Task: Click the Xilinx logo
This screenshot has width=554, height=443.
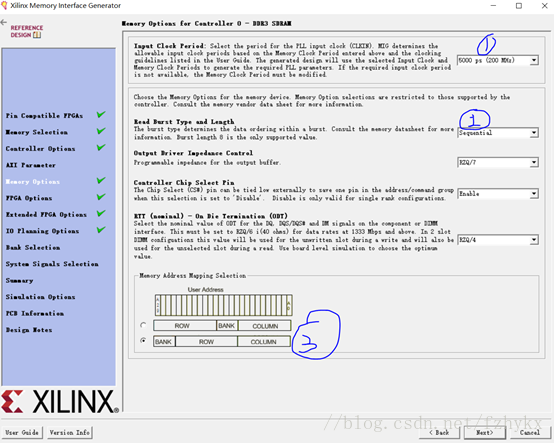Action: point(60,402)
